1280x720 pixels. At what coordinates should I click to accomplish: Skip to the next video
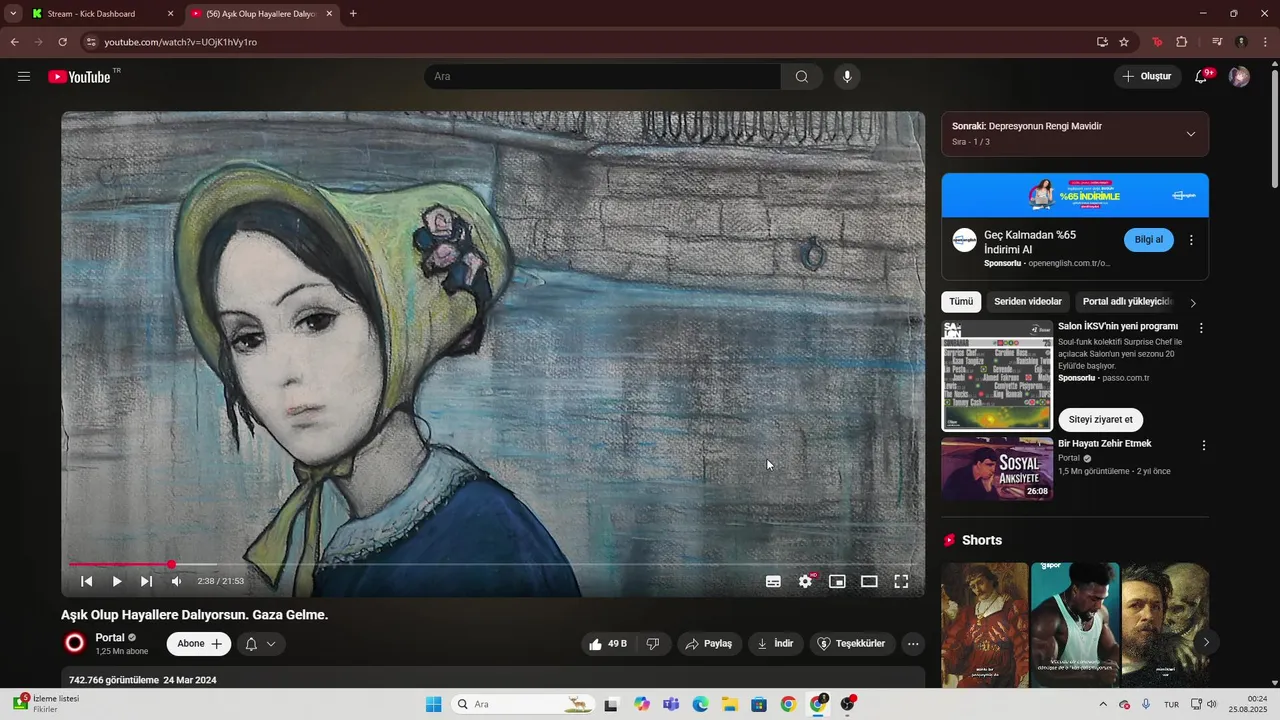tap(147, 581)
